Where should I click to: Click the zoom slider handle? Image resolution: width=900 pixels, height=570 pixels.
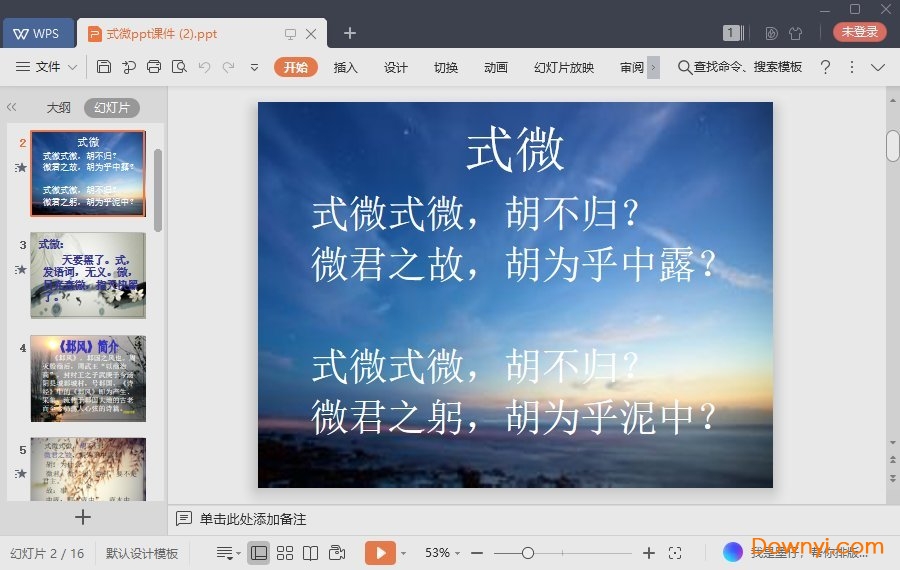[528, 553]
